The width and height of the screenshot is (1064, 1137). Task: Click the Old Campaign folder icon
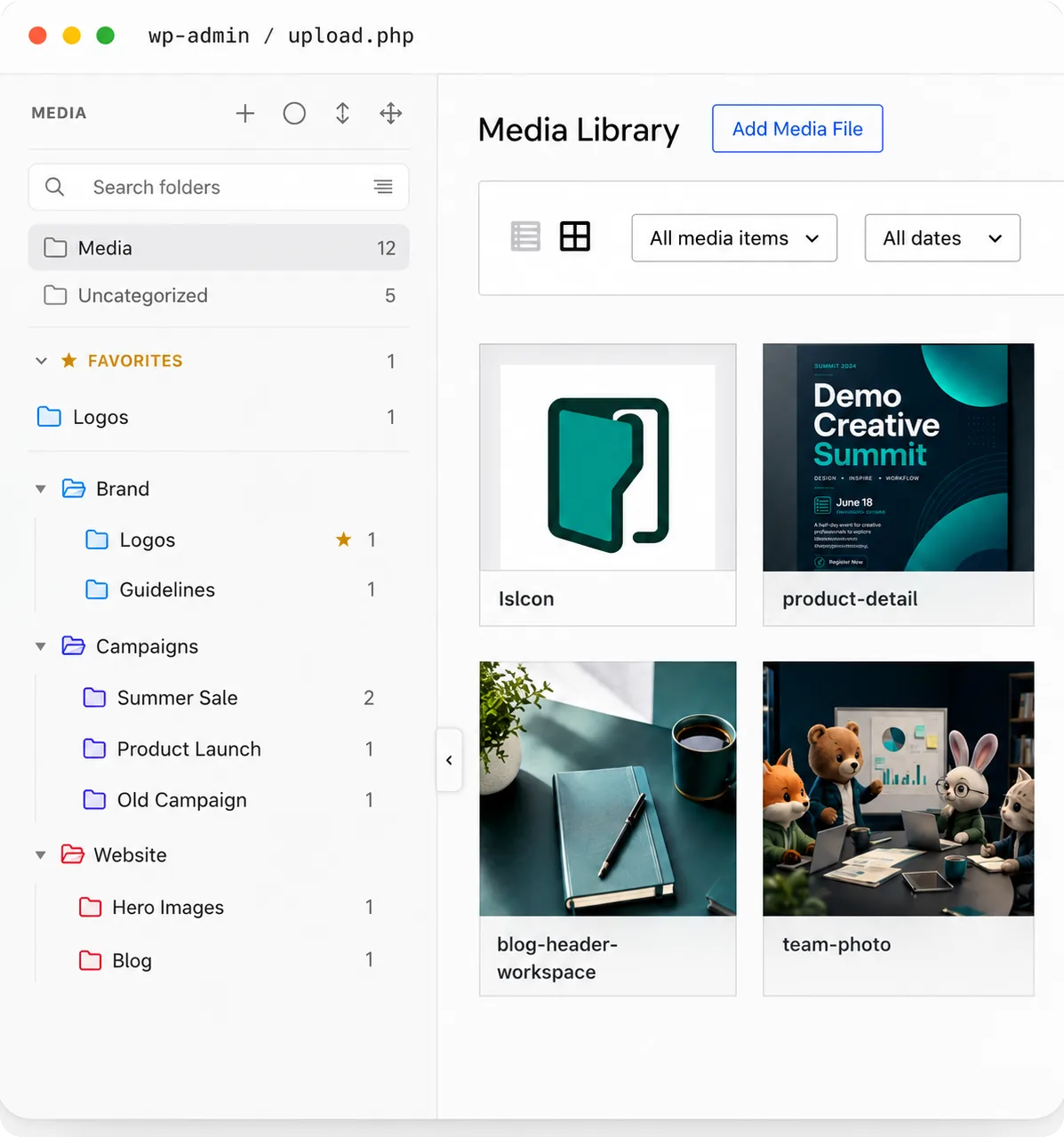[x=94, y=799]
